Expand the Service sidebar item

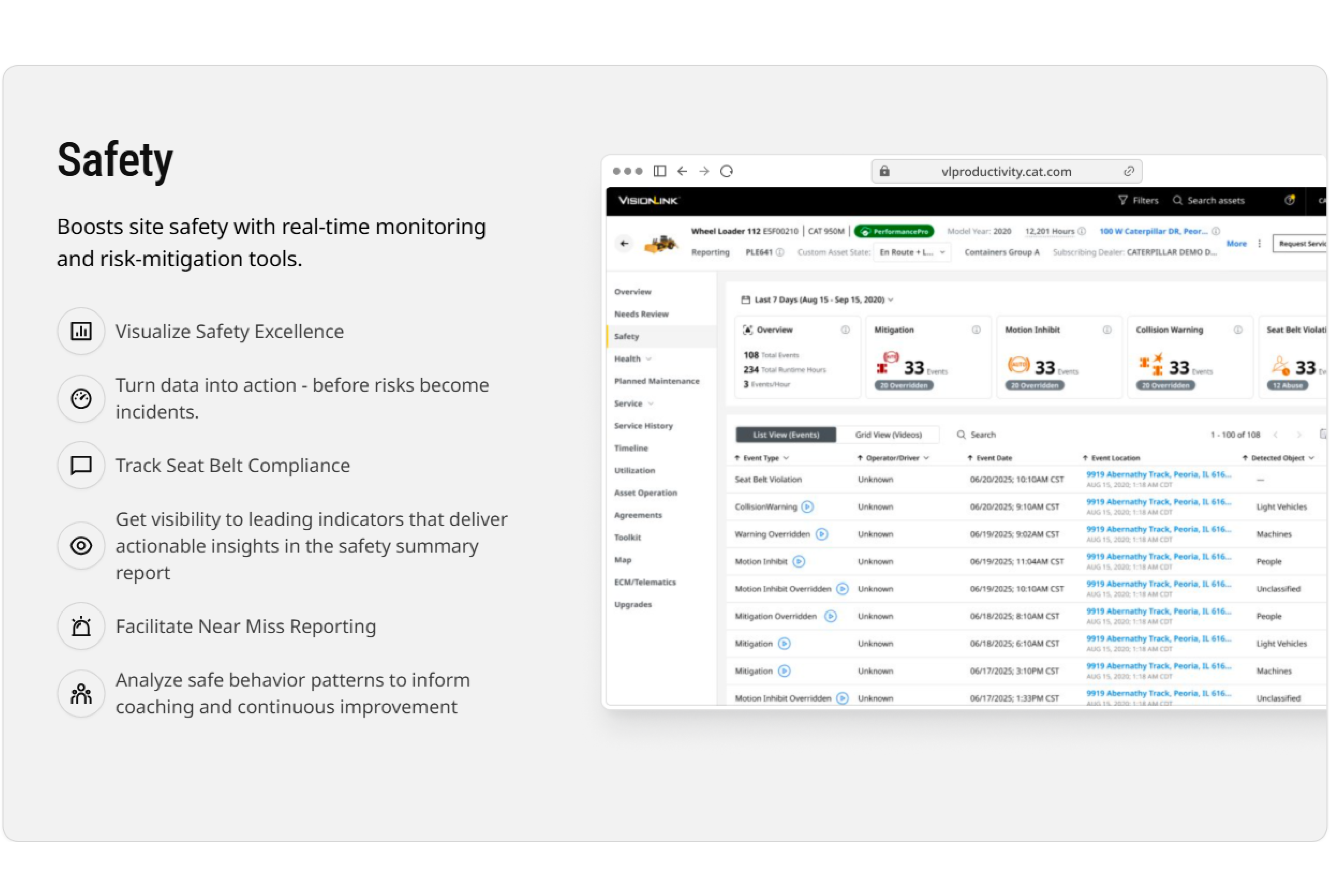634,404
